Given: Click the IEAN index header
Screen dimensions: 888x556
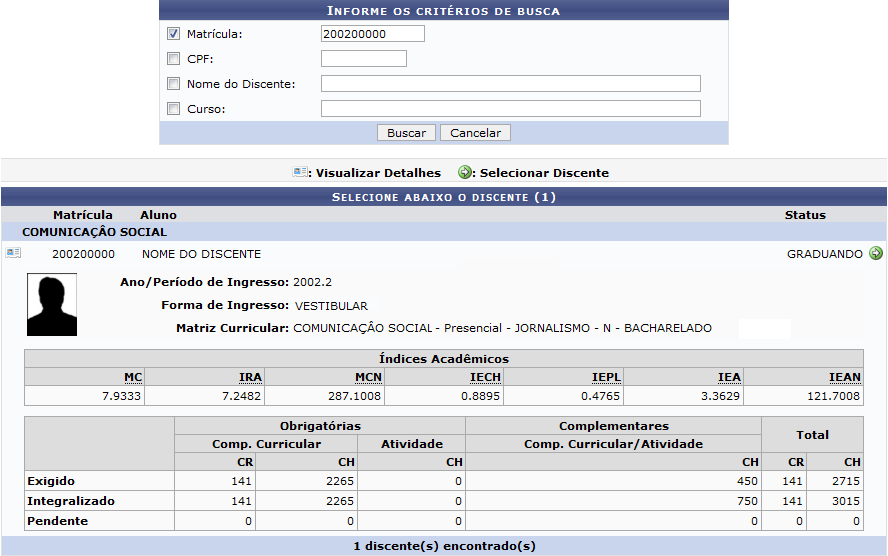Looking at the screenshot, I should pos(845,377).
